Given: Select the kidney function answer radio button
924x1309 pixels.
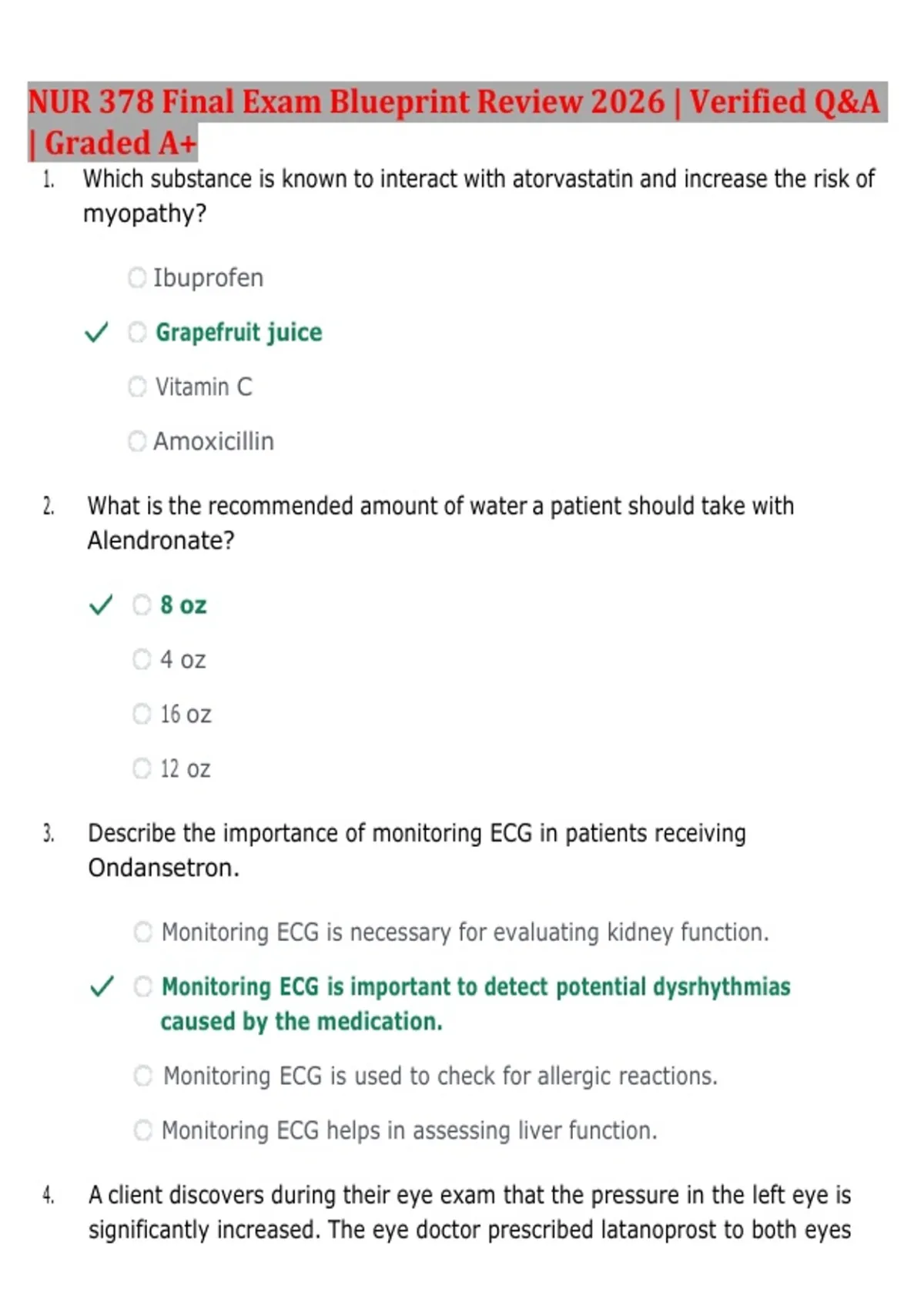Looking at the screenshot, I should [143, 932].
